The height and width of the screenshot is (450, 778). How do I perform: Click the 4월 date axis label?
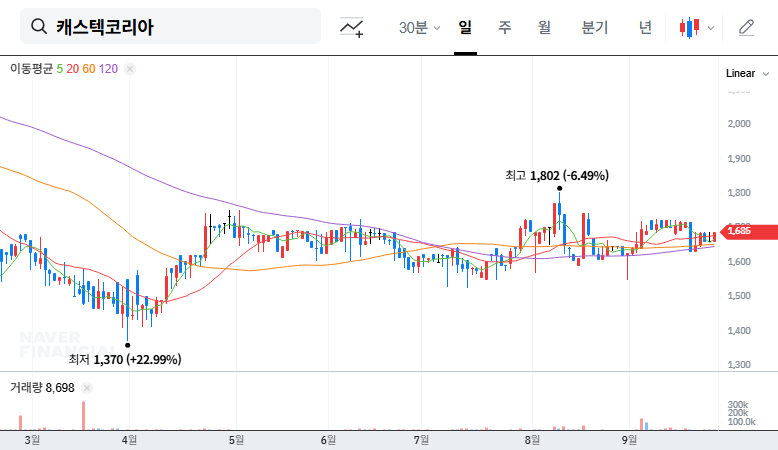click(x=130, y=440)
